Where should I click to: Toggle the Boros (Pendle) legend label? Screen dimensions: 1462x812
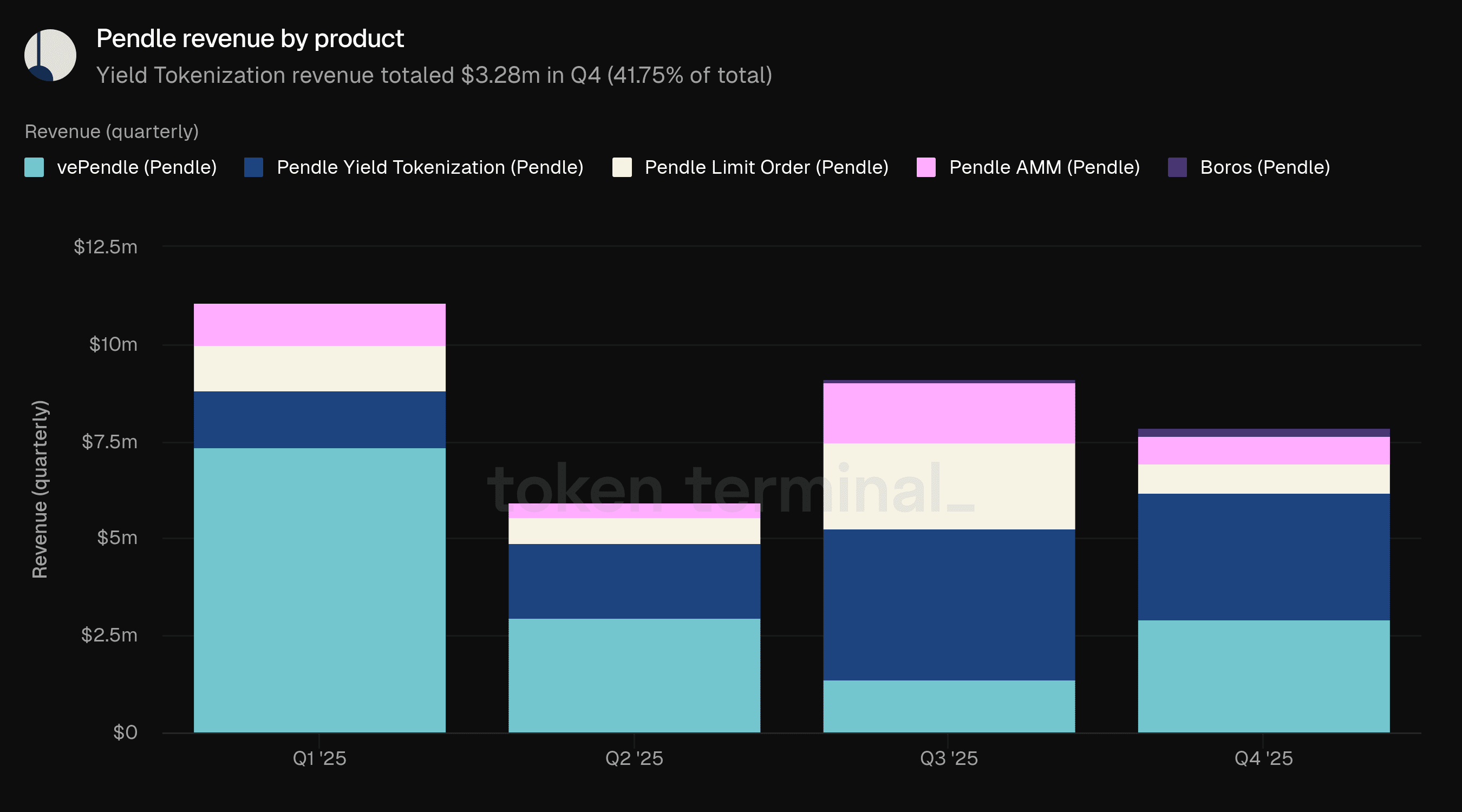[x=1264, y=167]
